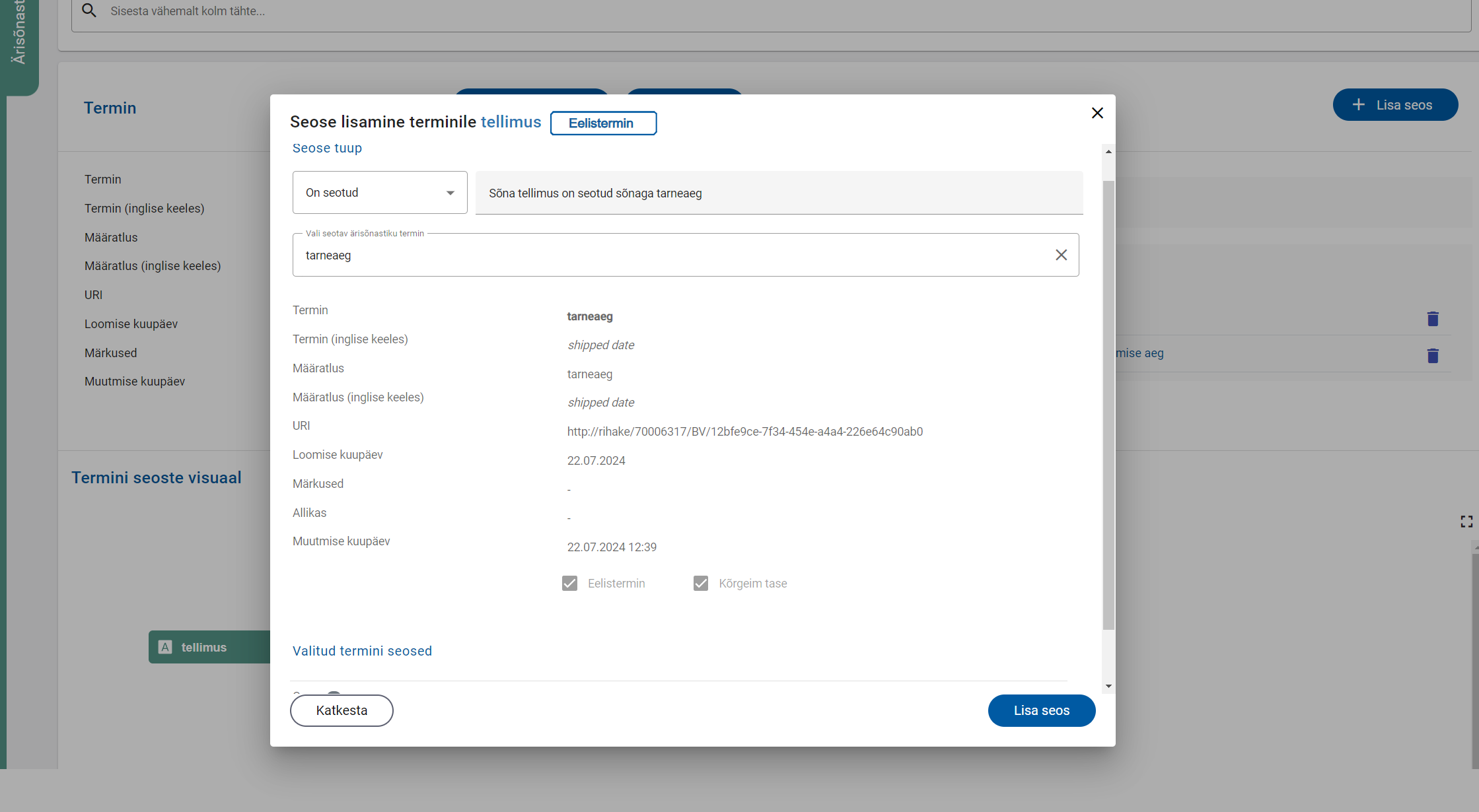Click the first trash delete icon

point(1432,320)
